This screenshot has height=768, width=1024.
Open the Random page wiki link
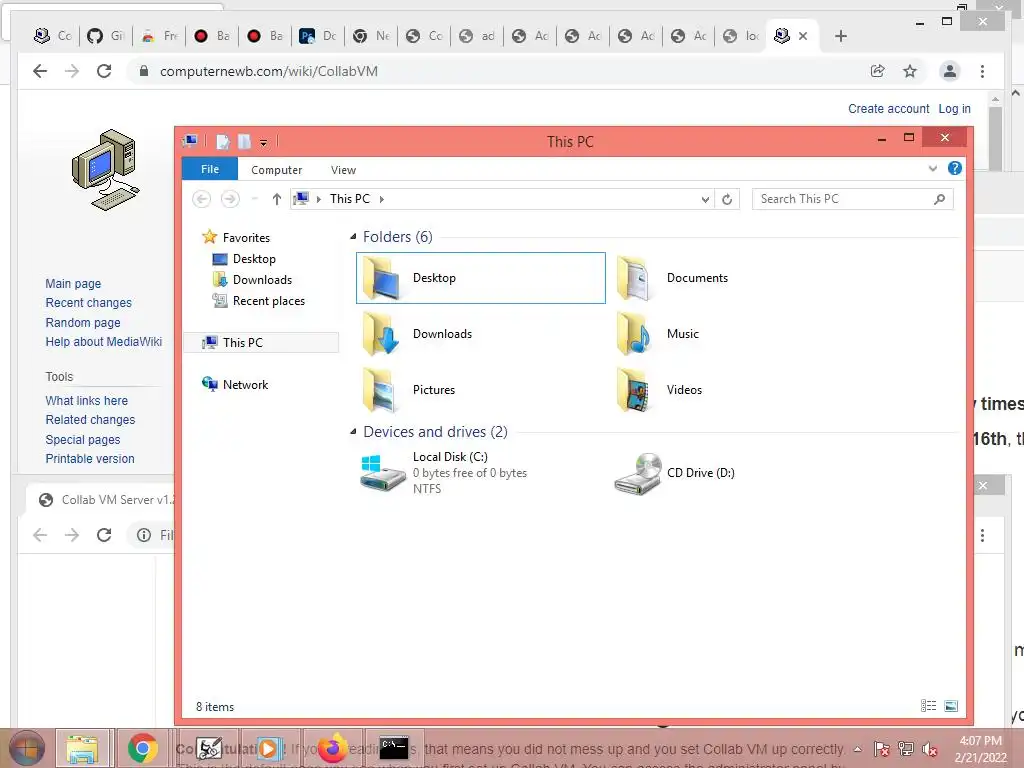[83, 323]
